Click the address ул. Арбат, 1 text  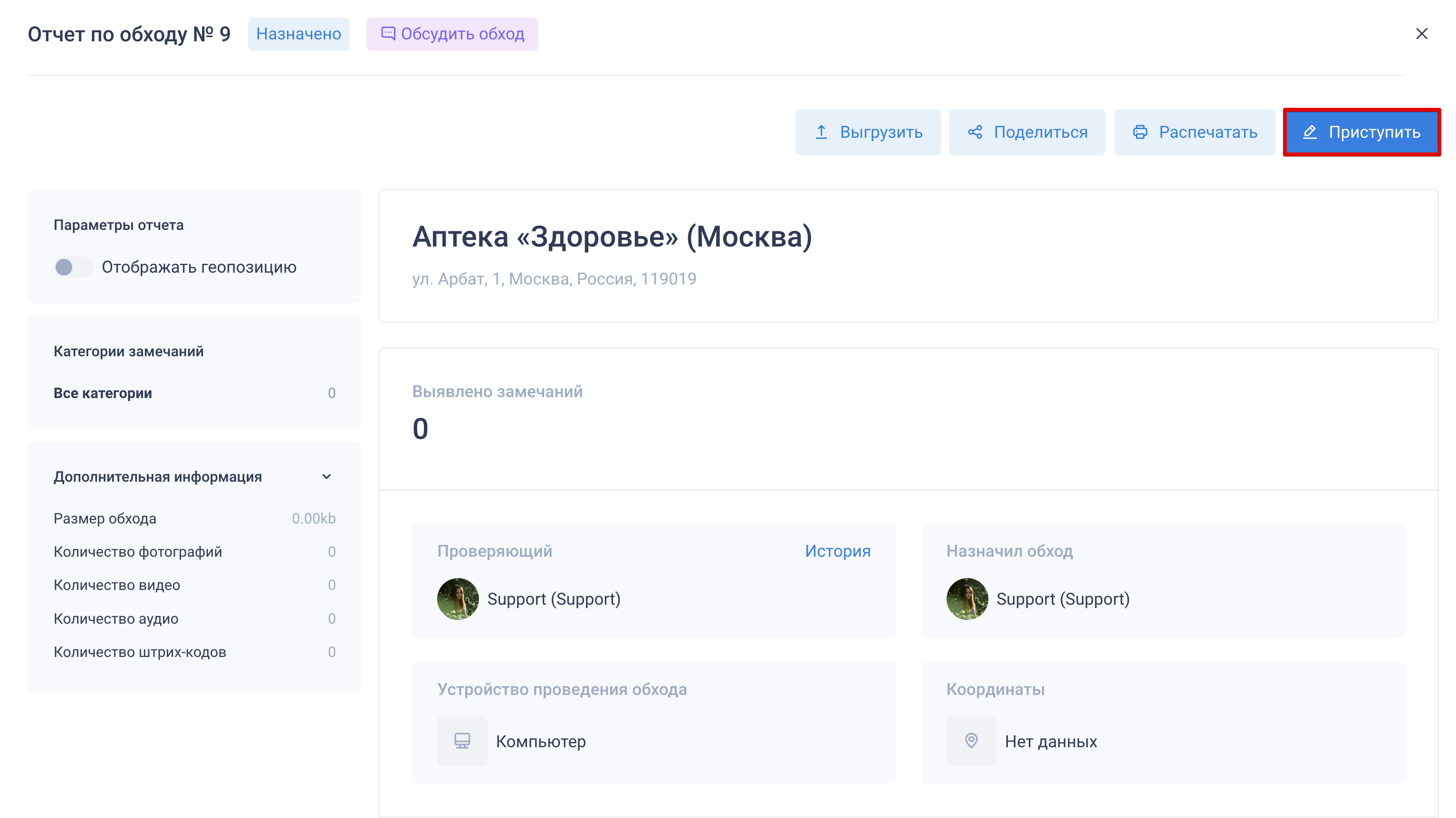554,279
